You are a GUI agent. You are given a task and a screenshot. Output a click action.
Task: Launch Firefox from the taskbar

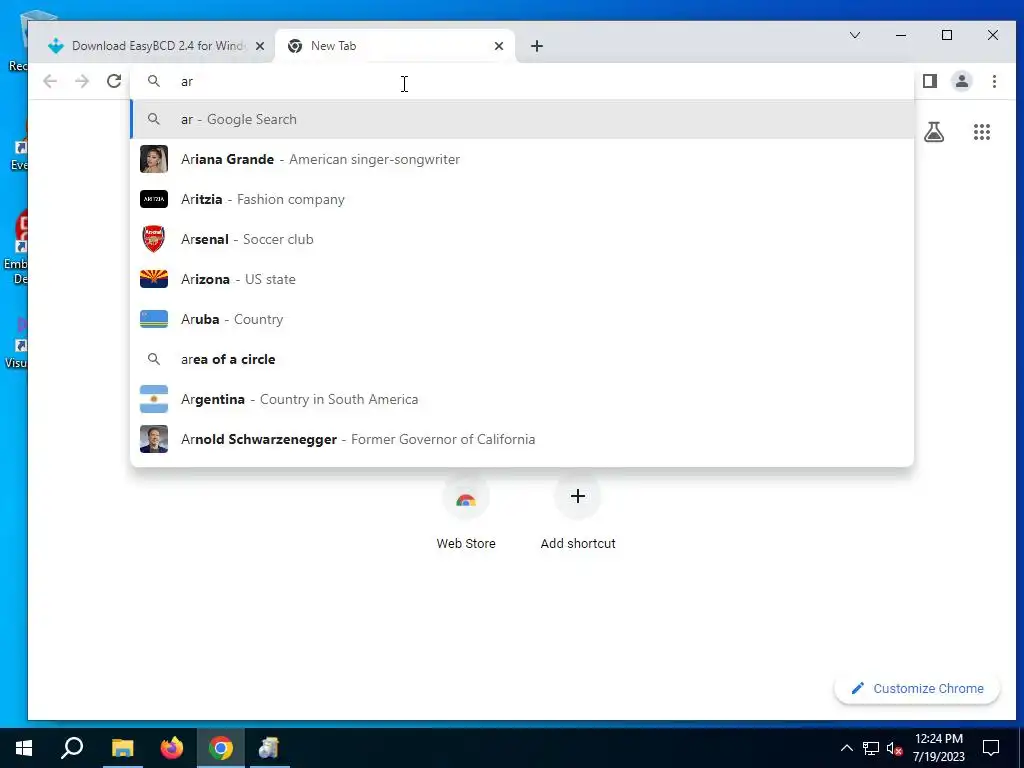pos(172,748)
